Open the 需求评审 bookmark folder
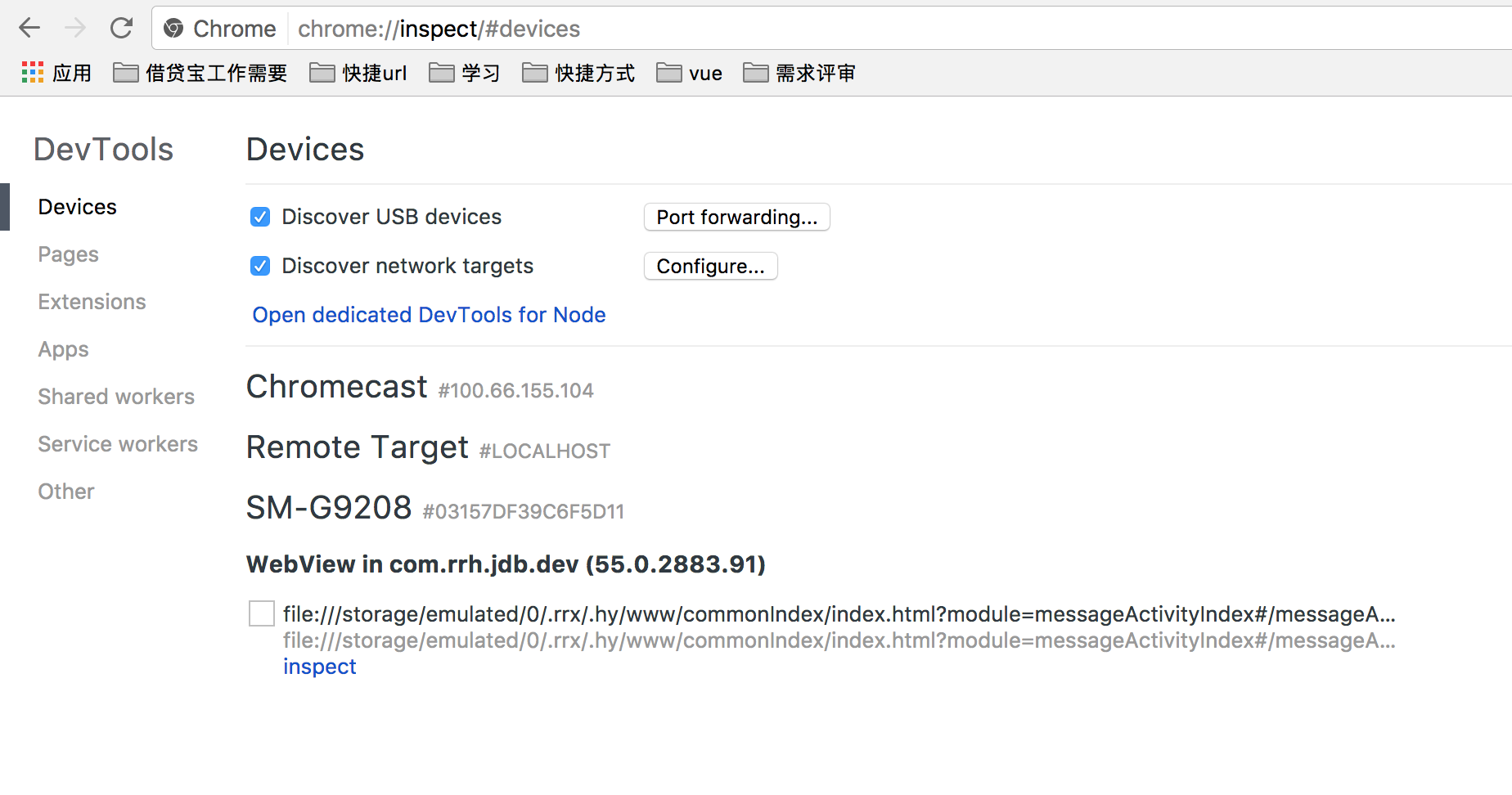Image resolution: width=1512 pixels, height=795 pixels. (x=799, y=73)
